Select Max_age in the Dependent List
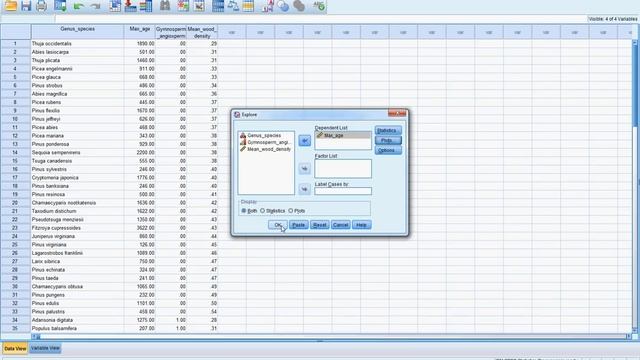640x360 pixels. tap(343, 135)
